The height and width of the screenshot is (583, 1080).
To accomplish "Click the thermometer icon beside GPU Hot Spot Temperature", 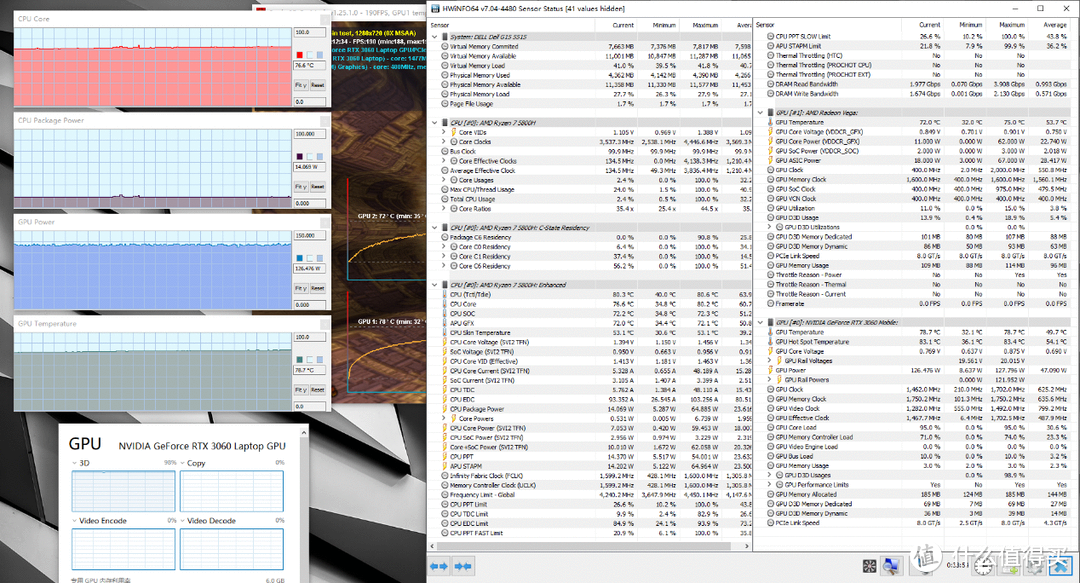I will click(770, 342).
